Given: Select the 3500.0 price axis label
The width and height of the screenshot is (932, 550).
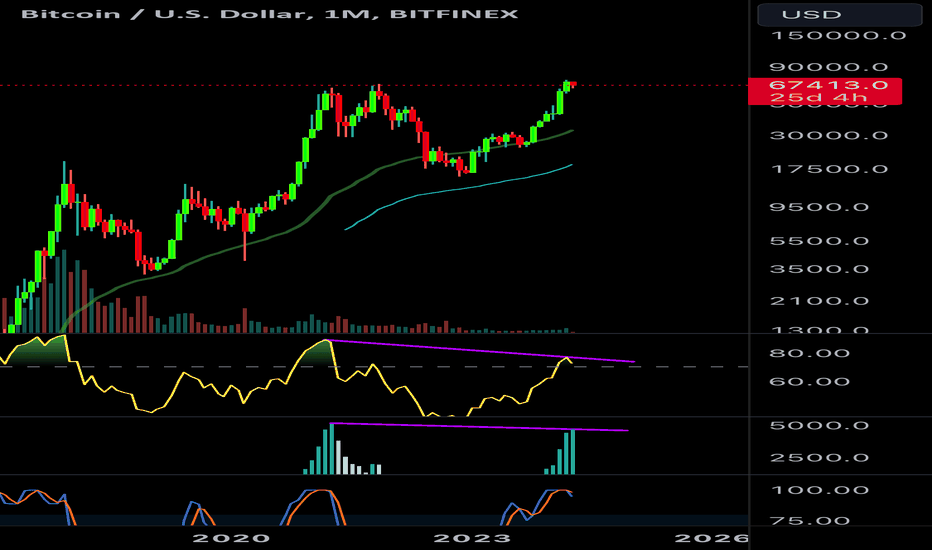Looking at the screenshot, I should pos(819,269).
